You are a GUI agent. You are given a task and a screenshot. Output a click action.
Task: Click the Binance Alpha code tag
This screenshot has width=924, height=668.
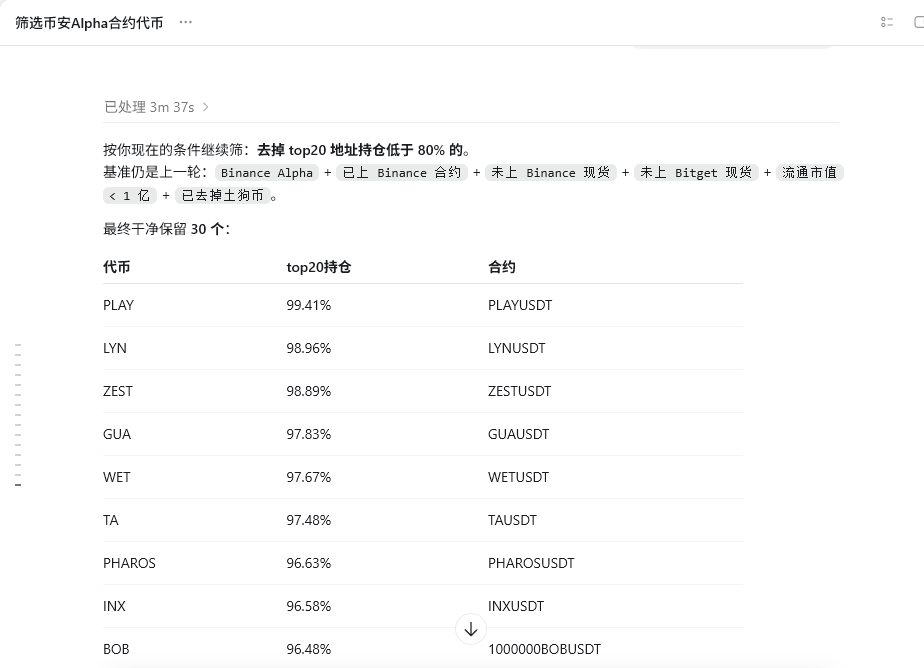tap(267, 173)
